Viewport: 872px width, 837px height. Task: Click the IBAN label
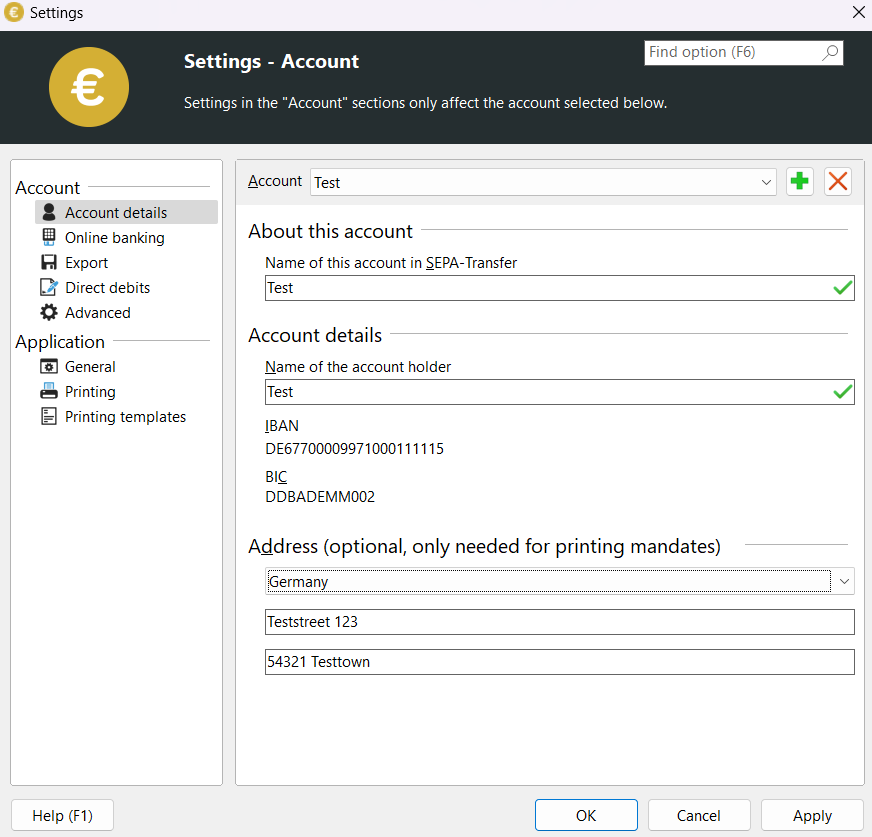[282, 425]
